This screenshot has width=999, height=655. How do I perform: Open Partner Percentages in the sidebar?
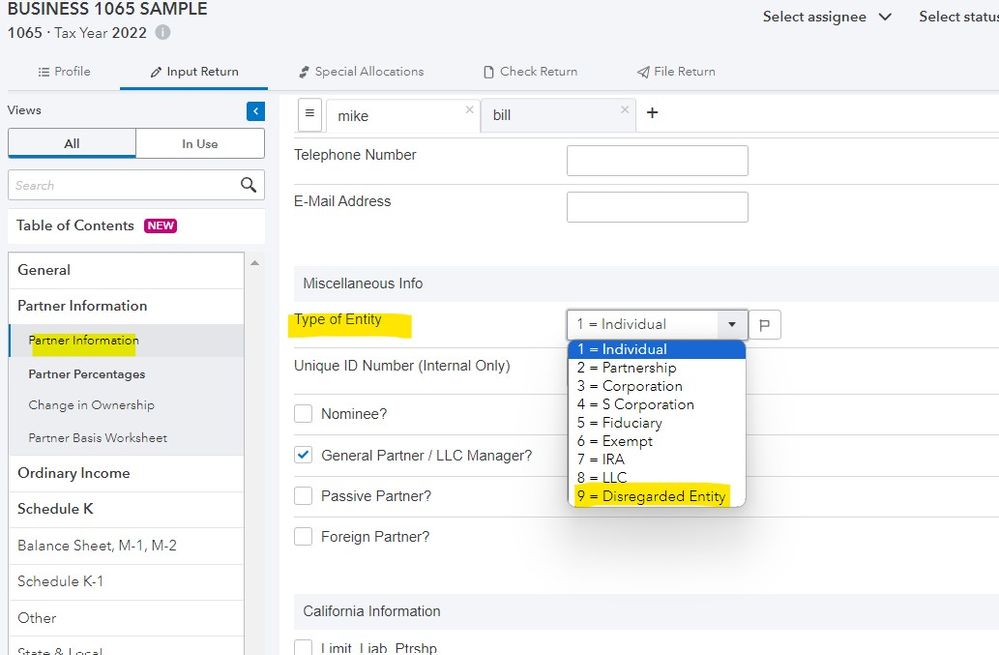tap(87, 374)
